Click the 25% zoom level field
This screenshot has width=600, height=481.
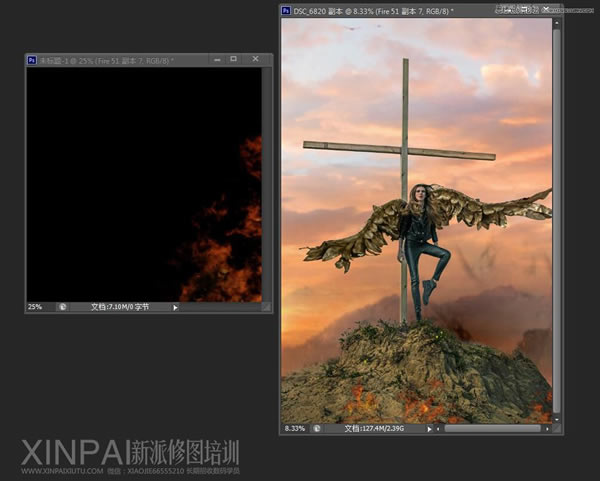pos(35,307)
